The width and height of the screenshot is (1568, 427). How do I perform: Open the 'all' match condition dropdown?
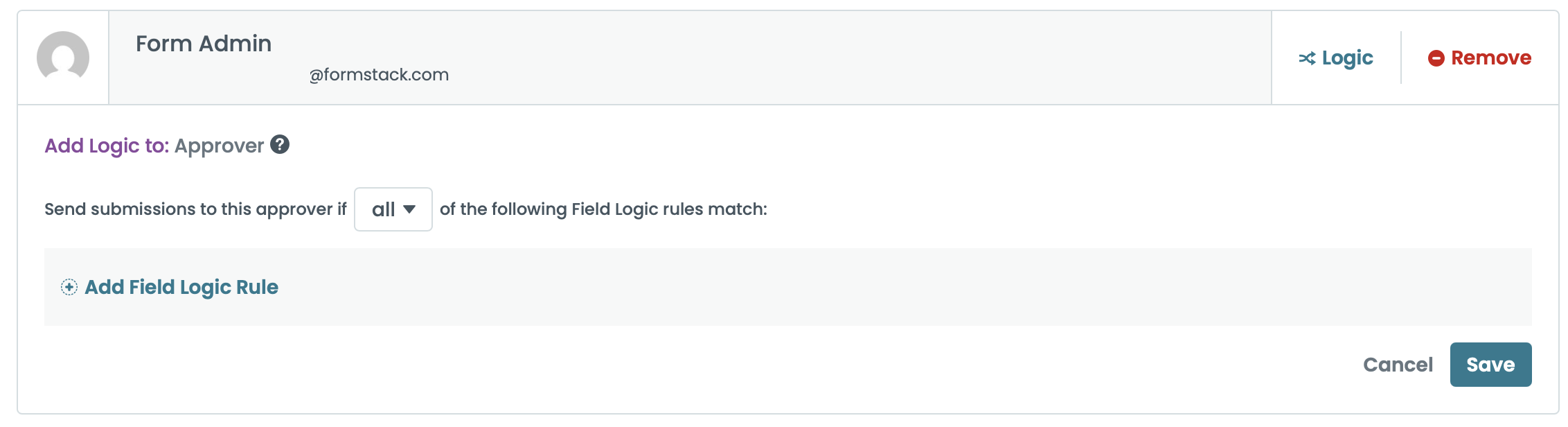(x=393, y=209)
